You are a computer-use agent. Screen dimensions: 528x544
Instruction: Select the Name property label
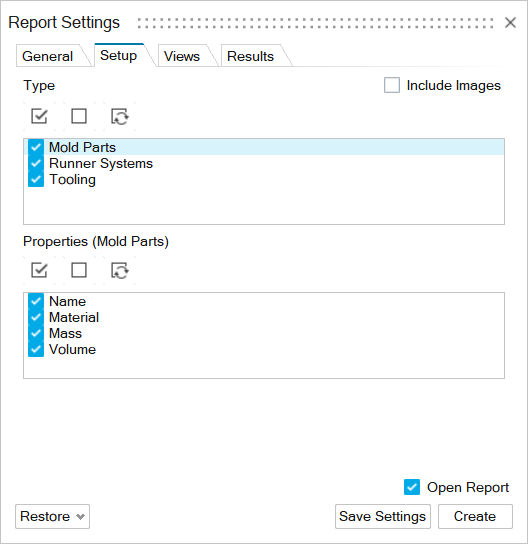click(x=68, y=301)
